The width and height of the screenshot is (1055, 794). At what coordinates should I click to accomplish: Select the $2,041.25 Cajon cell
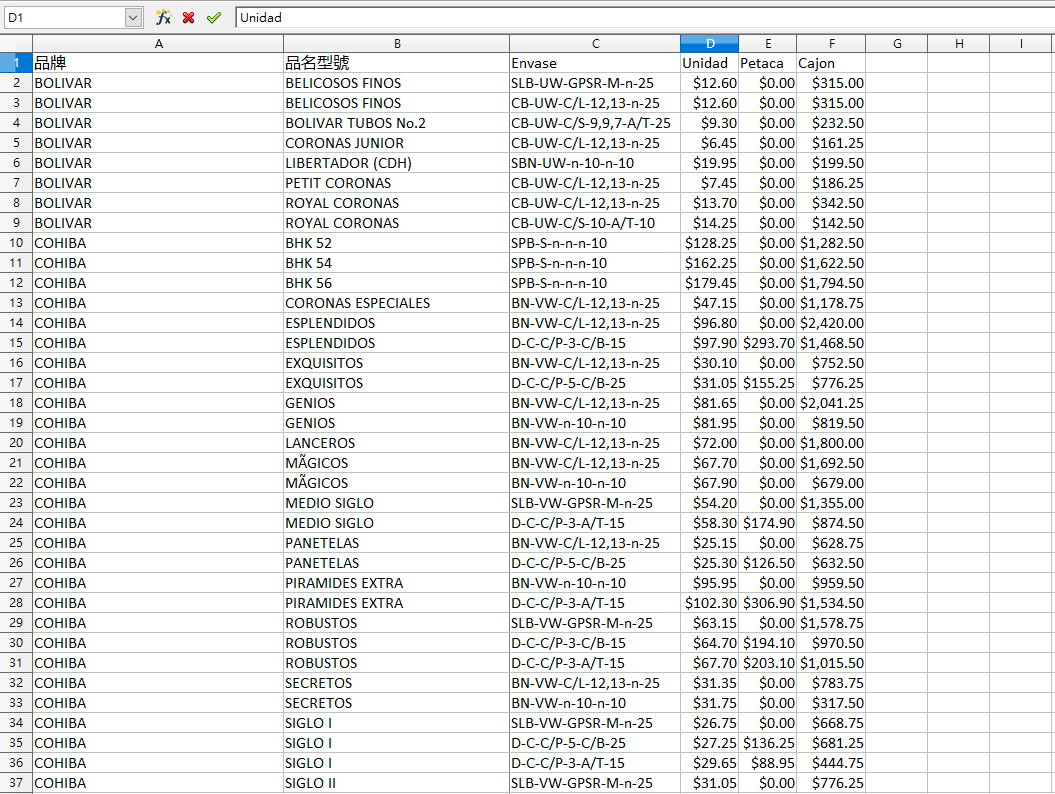click(x=831, y=403)
